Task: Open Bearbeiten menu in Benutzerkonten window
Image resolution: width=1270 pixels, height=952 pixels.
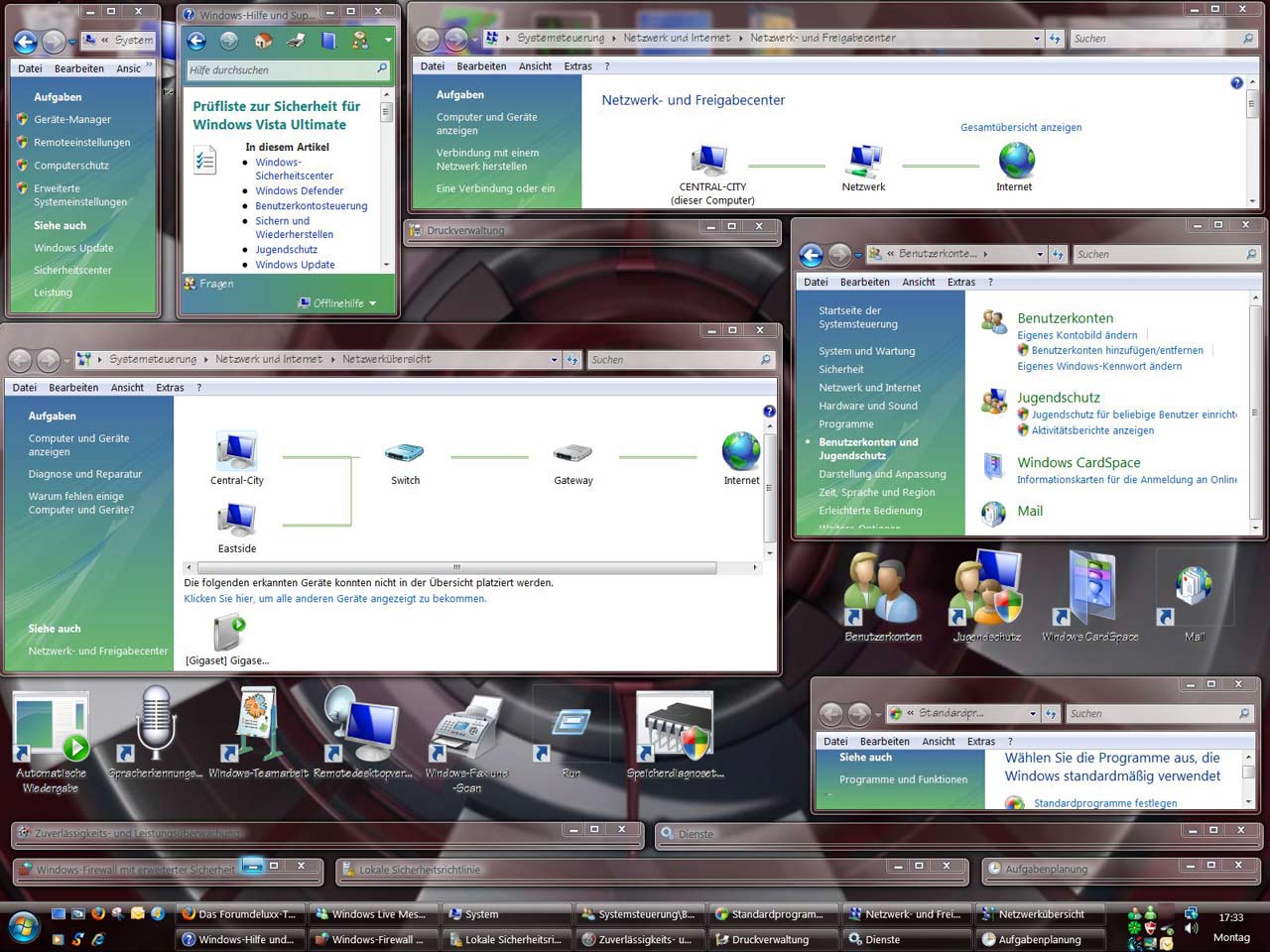Action: [x=864, y=283]
